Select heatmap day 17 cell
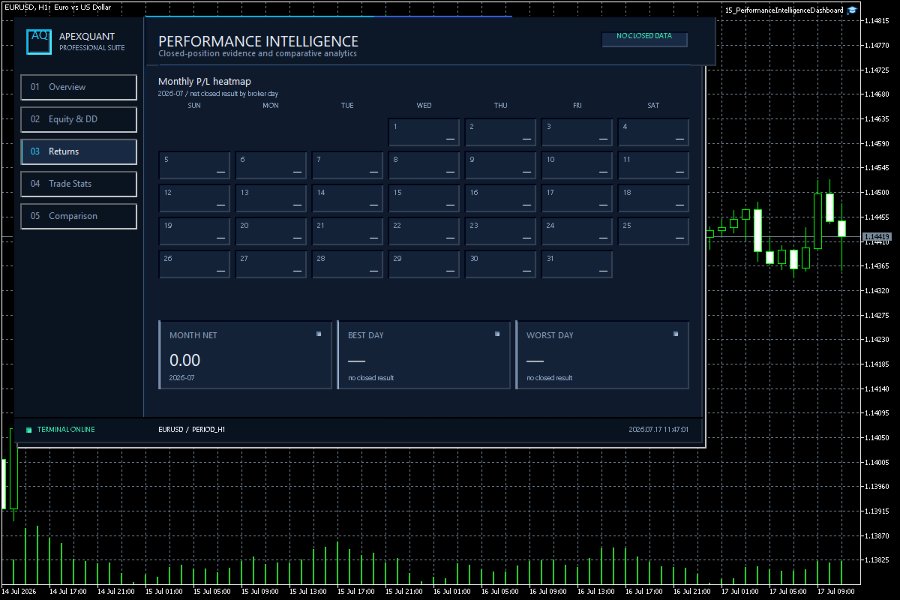Screen dimensions: 900x600 [x=577, y=198]
